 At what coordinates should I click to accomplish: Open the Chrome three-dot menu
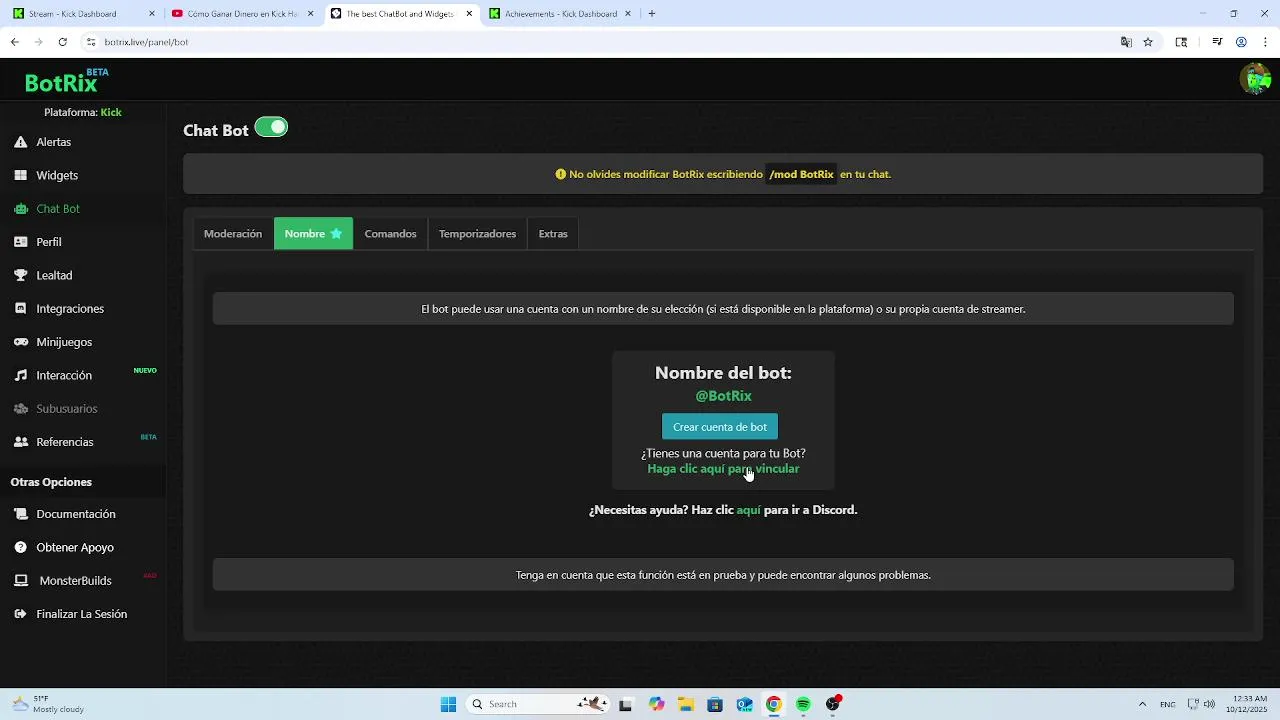(x=1265, y=42)
